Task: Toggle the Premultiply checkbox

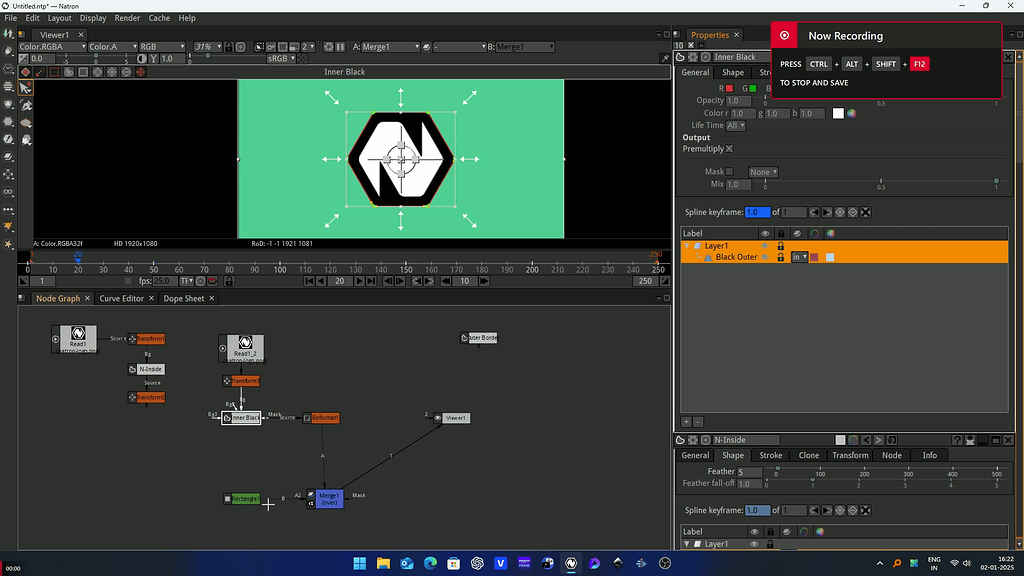Action: click(729, 149)
